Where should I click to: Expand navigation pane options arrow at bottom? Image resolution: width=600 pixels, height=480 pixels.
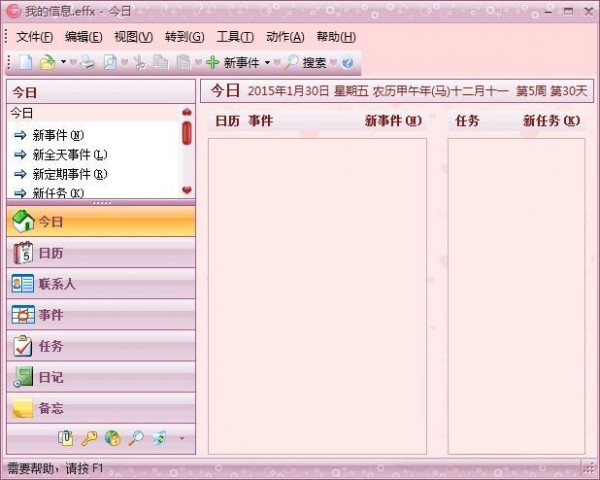click(181, 438)
